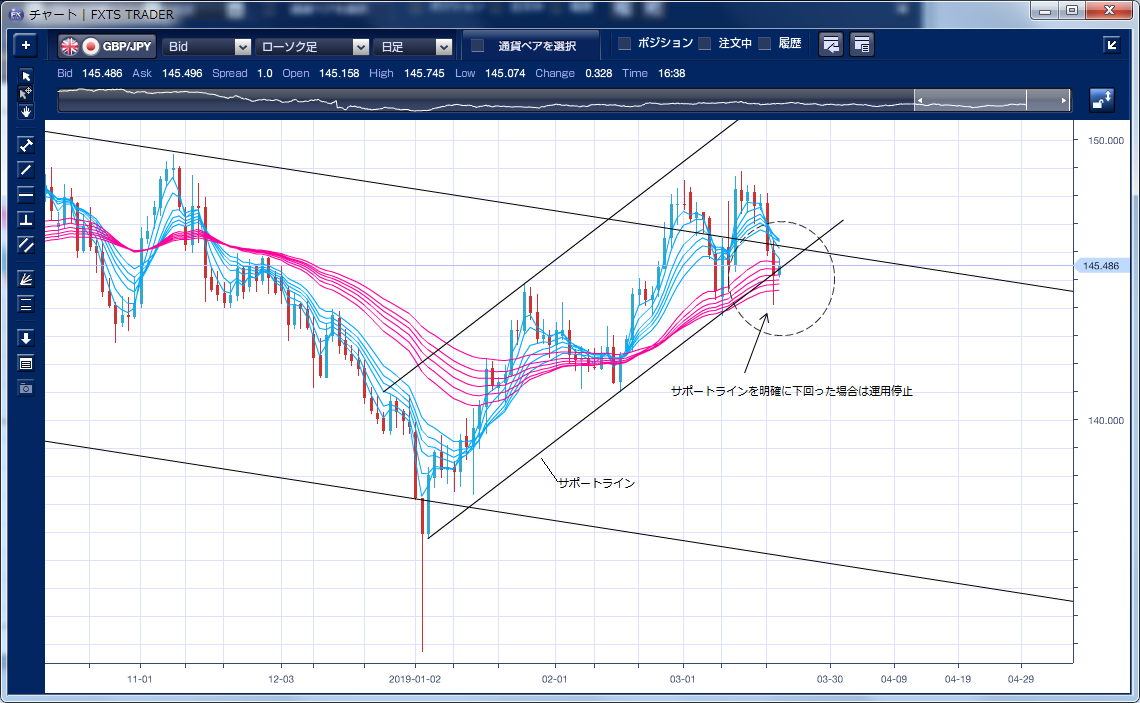Screen dimensions: 1140x703
Task: Open the ローソク足 chart style dropdown
Action: [x=313, y=47]
